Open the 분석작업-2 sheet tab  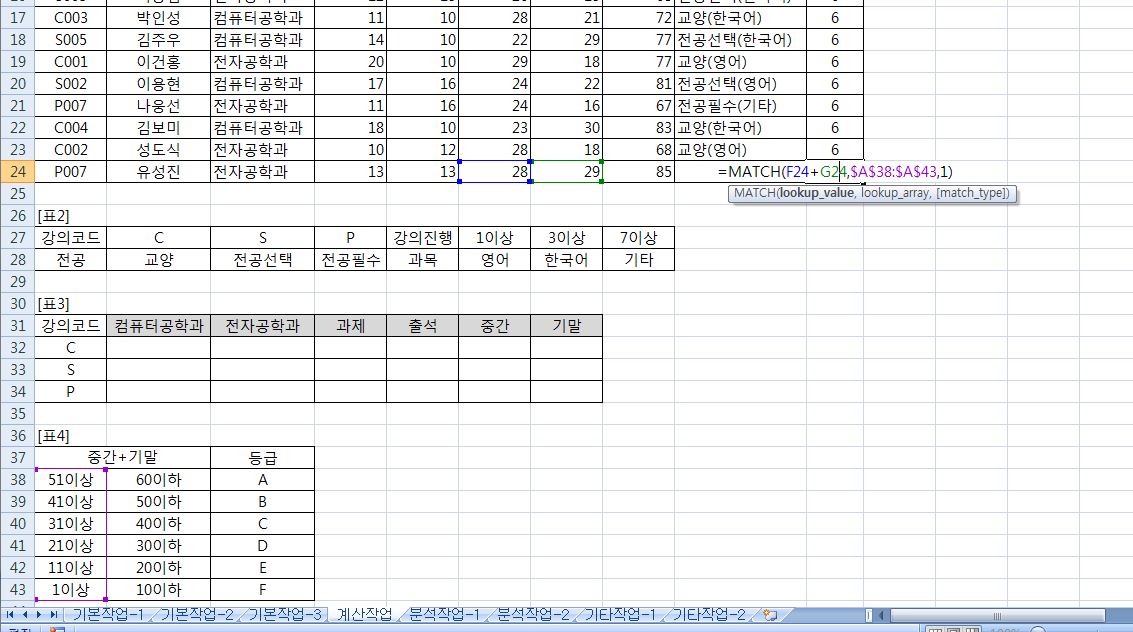(x=533, y=614)
